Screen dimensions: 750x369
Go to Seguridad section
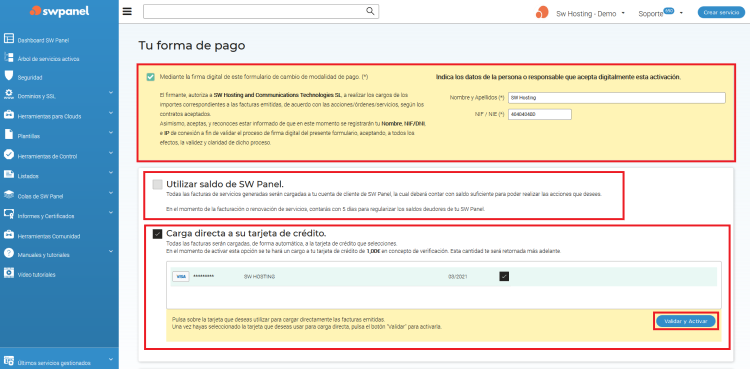(x=30, y=78)
